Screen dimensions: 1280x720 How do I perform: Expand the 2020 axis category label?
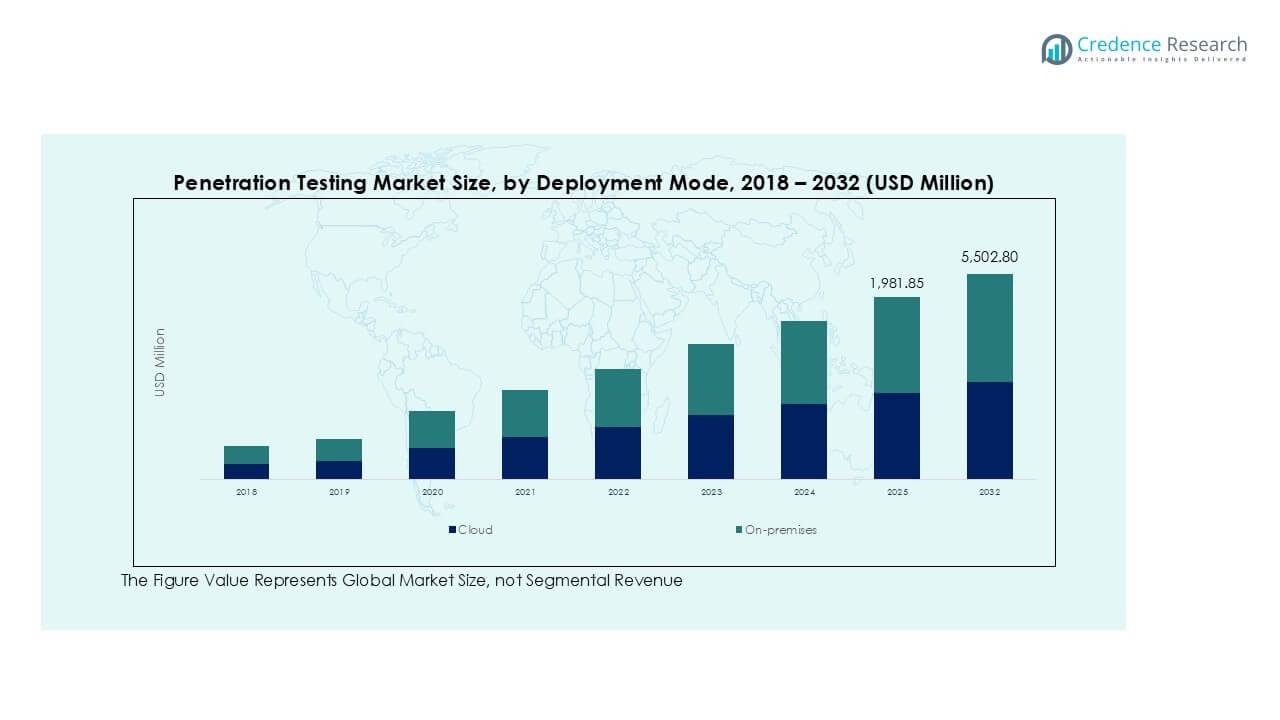434,492
